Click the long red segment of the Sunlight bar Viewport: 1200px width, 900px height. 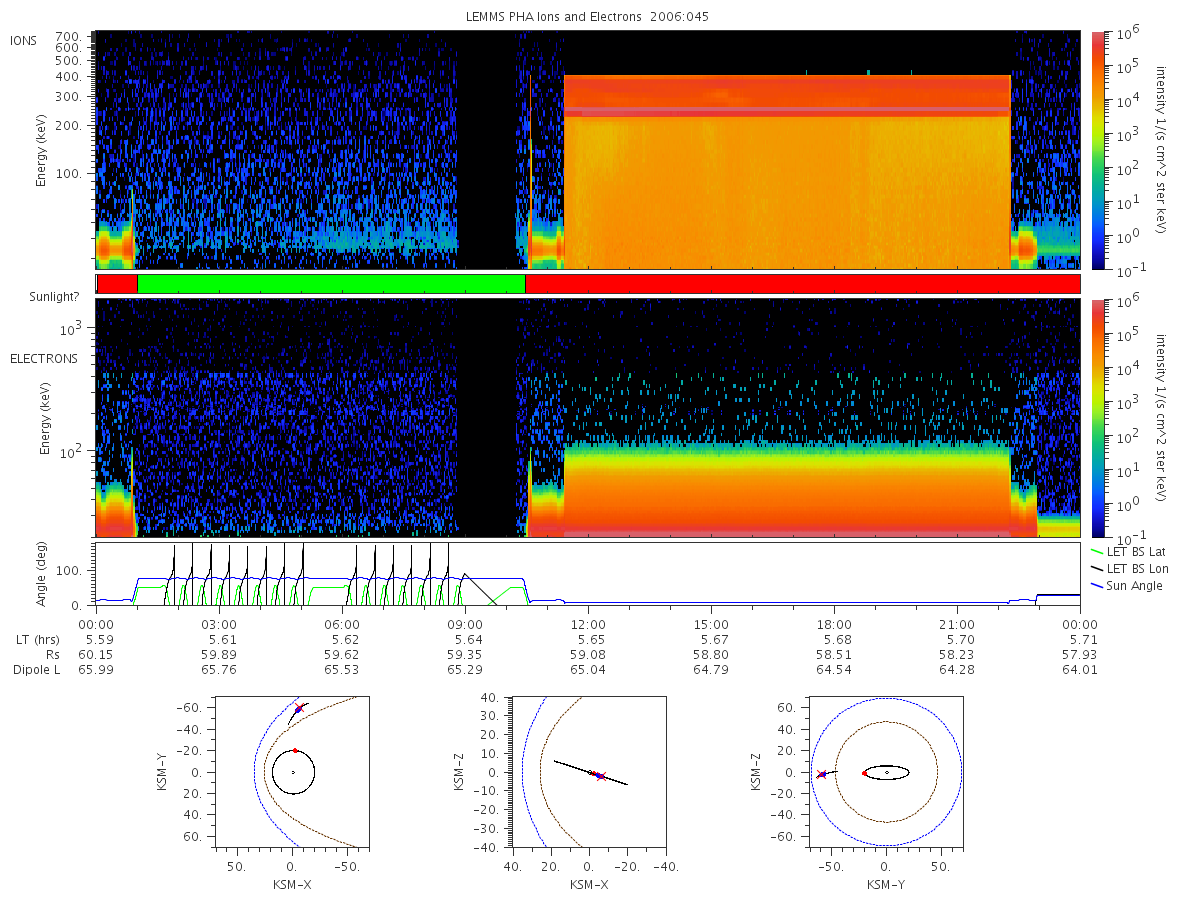tap(802, 284)
